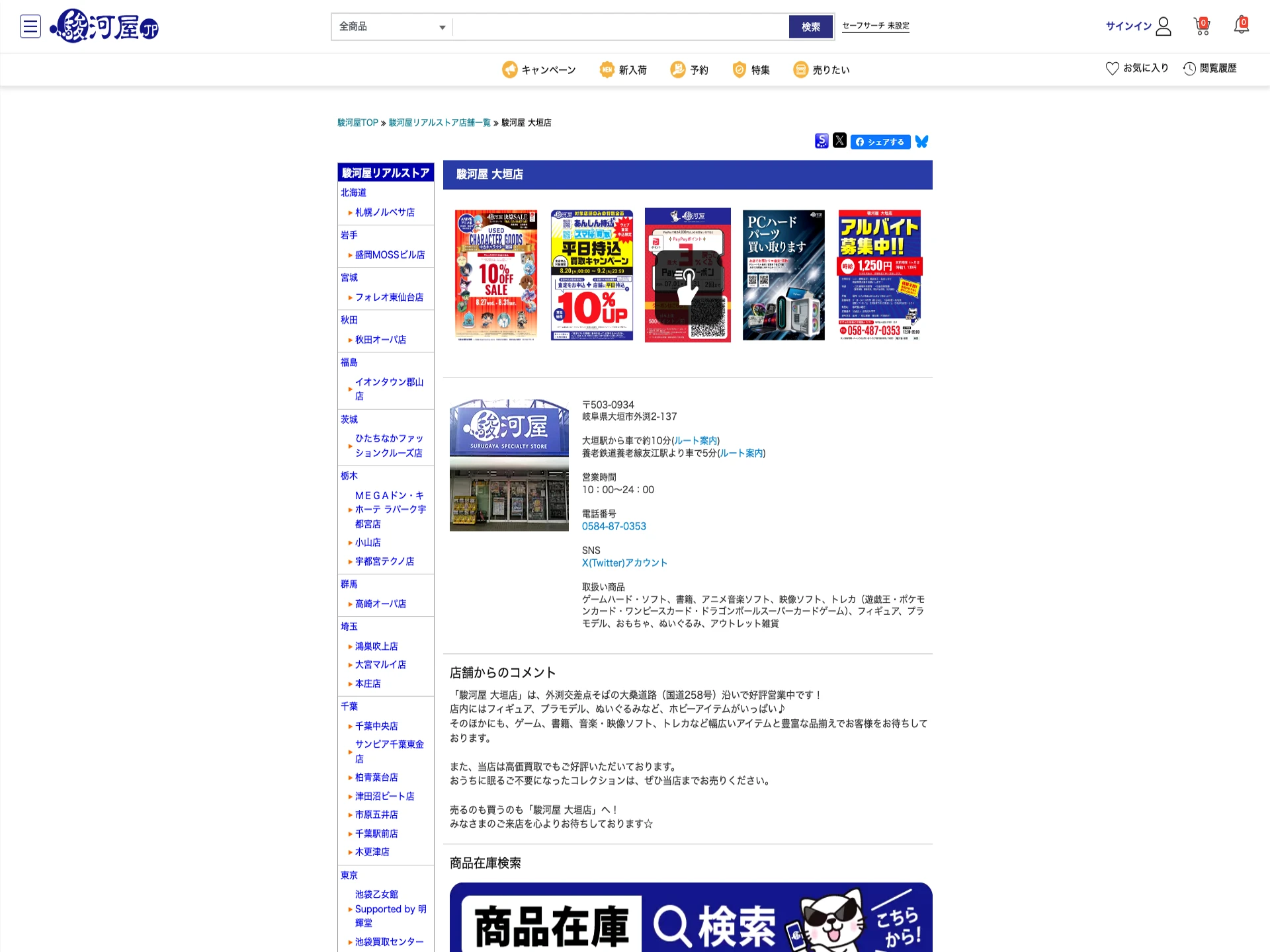Select 市原五井店 in sidebar
1270x952 pixels.
376,814
